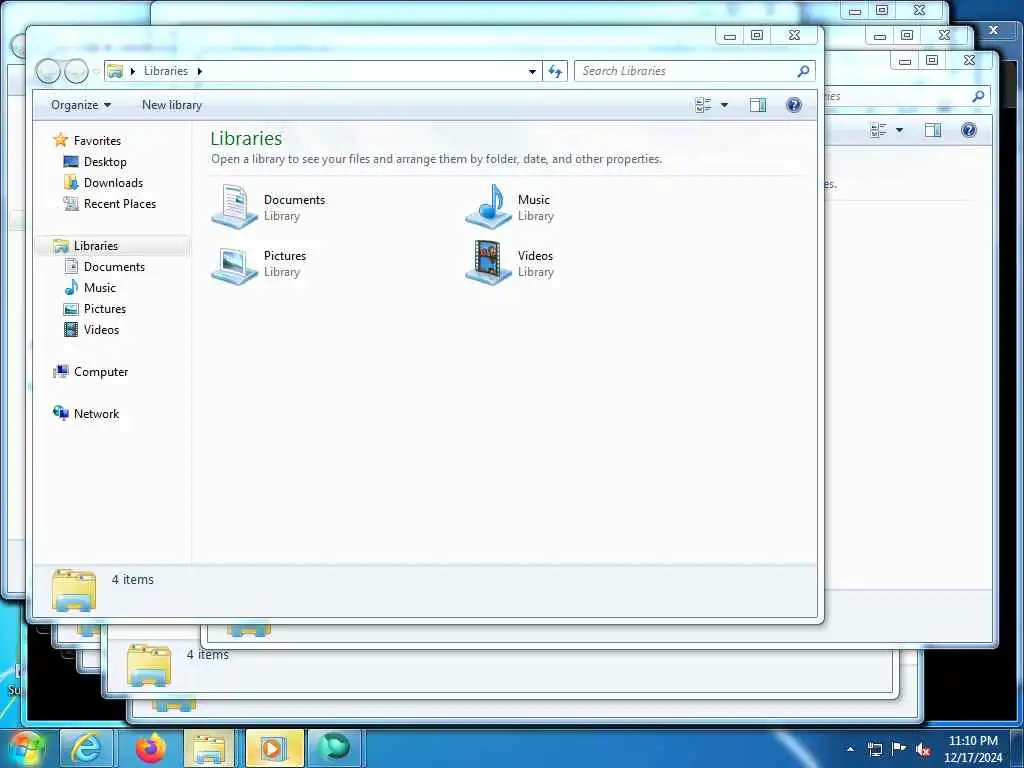Launch Firefox from the taskbar
This screenshot has width=1024, height=768.
pyautogui.click(x=150, y=748)
